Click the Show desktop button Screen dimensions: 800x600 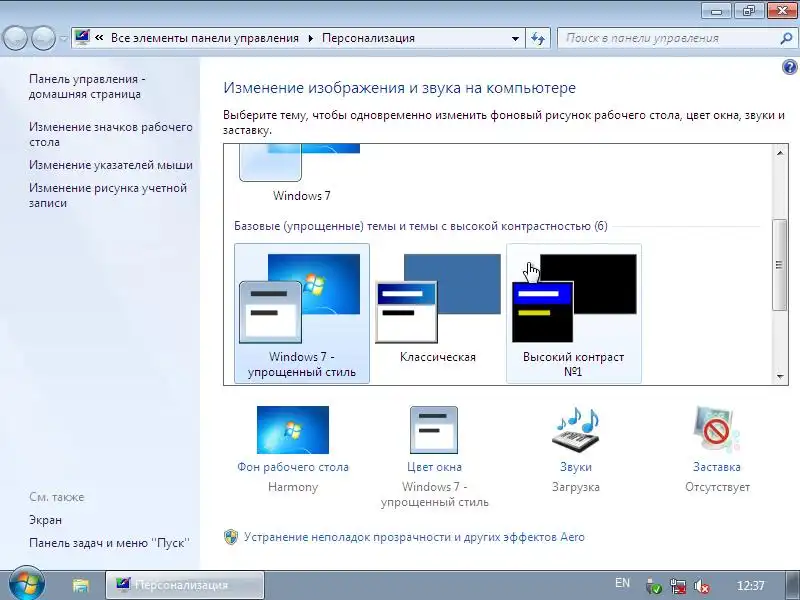coord(792,585)
